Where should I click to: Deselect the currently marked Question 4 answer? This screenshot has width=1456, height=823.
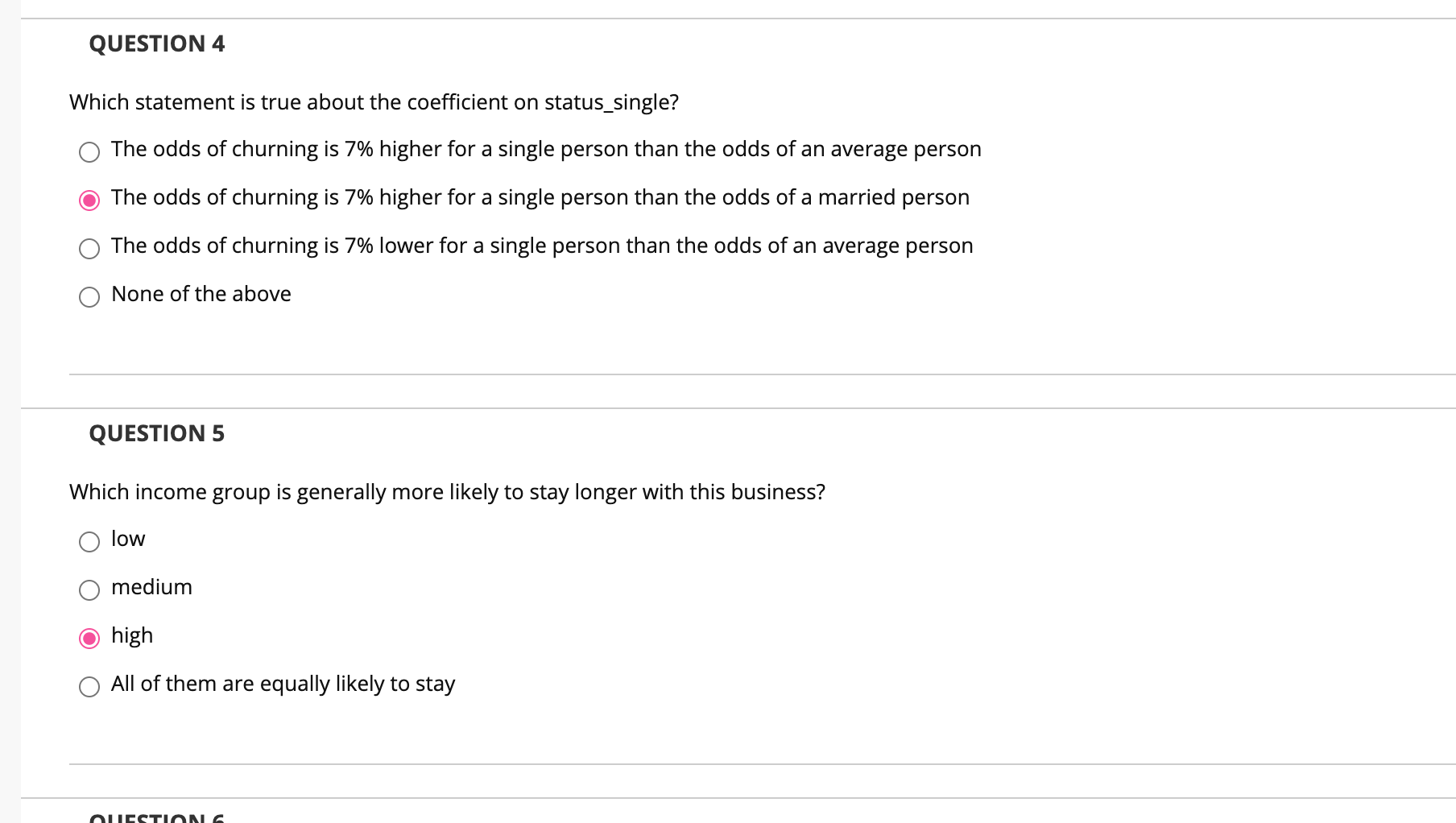pos(89,201)
